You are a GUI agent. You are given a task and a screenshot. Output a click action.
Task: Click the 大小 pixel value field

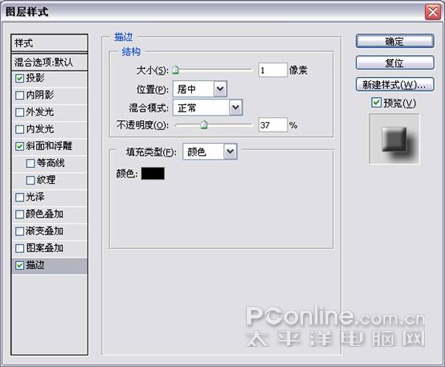(273, 70)
